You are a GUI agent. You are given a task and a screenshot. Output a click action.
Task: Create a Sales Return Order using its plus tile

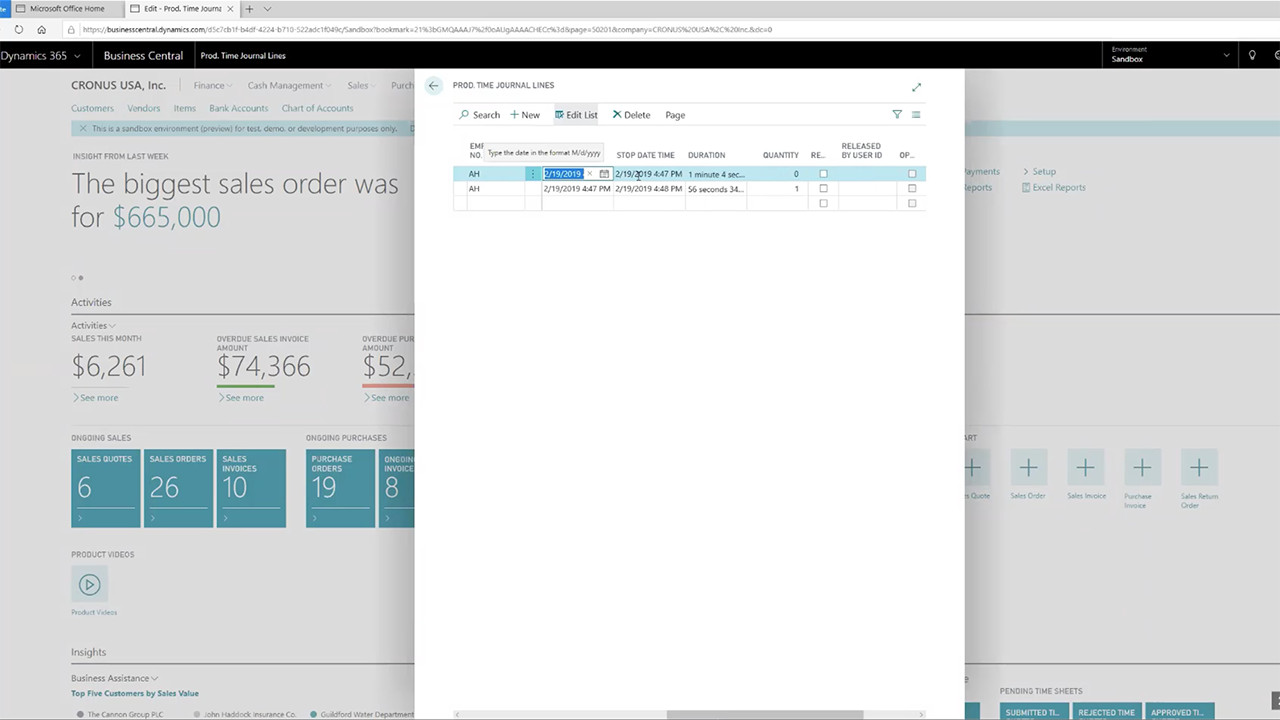(x=1199, y=468)
